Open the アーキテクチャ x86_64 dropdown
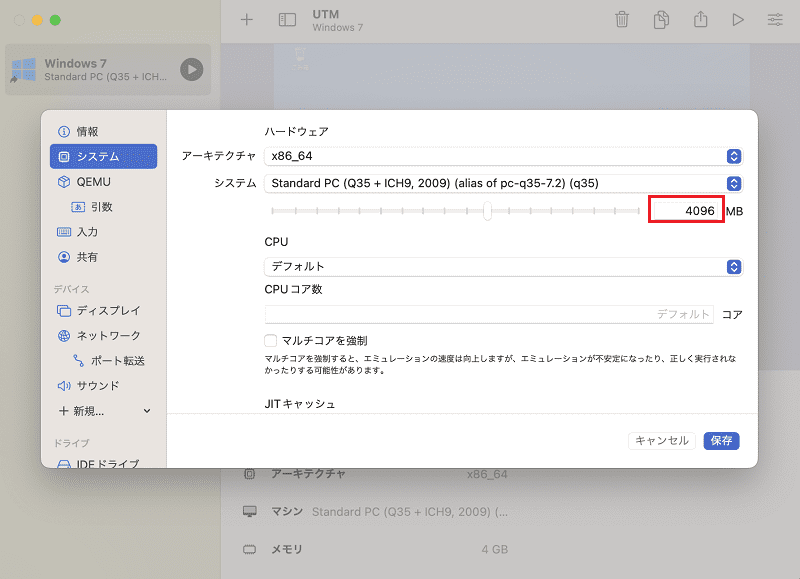The image size is (800, 579). tap(503, 156)
